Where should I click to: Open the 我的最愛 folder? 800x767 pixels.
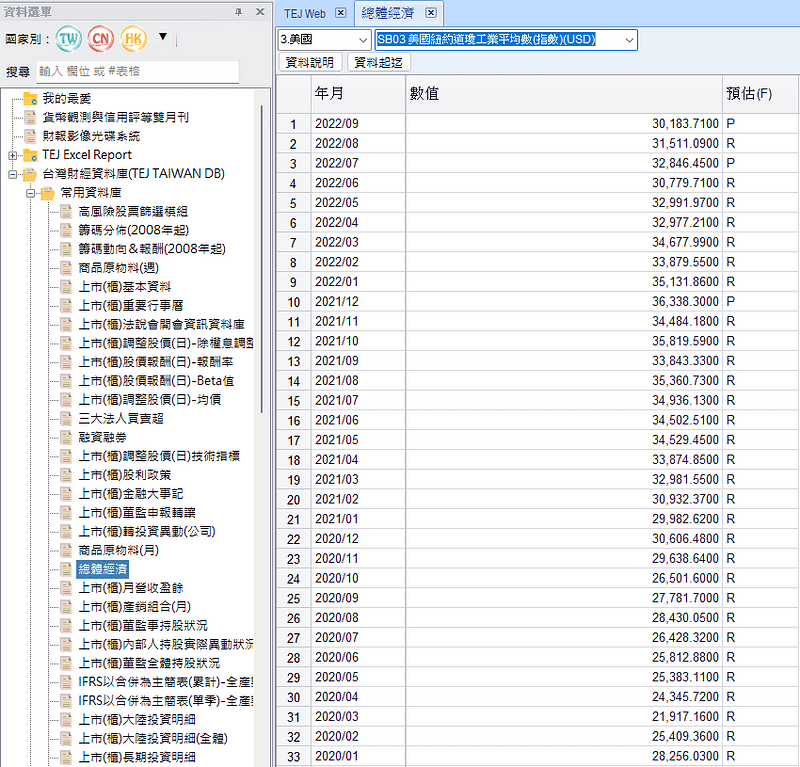coord(29,99)
